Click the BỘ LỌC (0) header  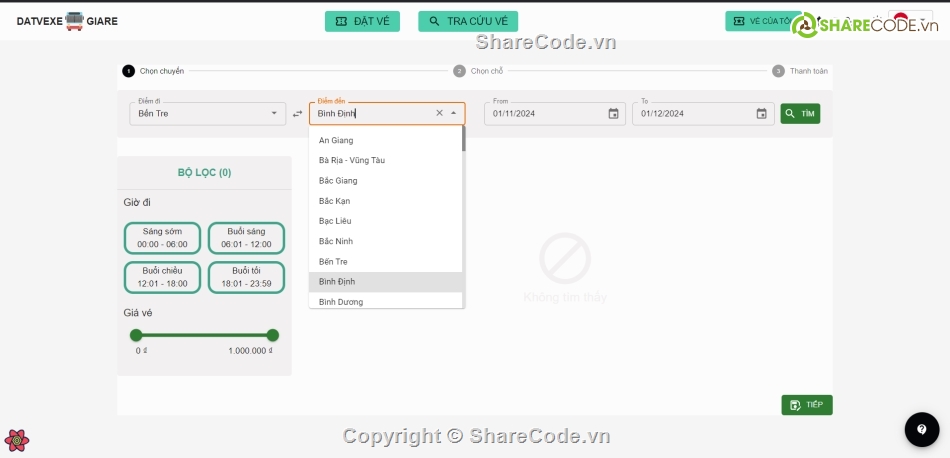pyautogui.click(x=204, y=173)
